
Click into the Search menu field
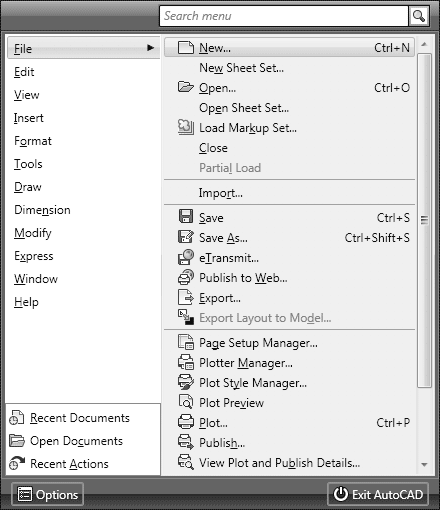coord(284,16)
